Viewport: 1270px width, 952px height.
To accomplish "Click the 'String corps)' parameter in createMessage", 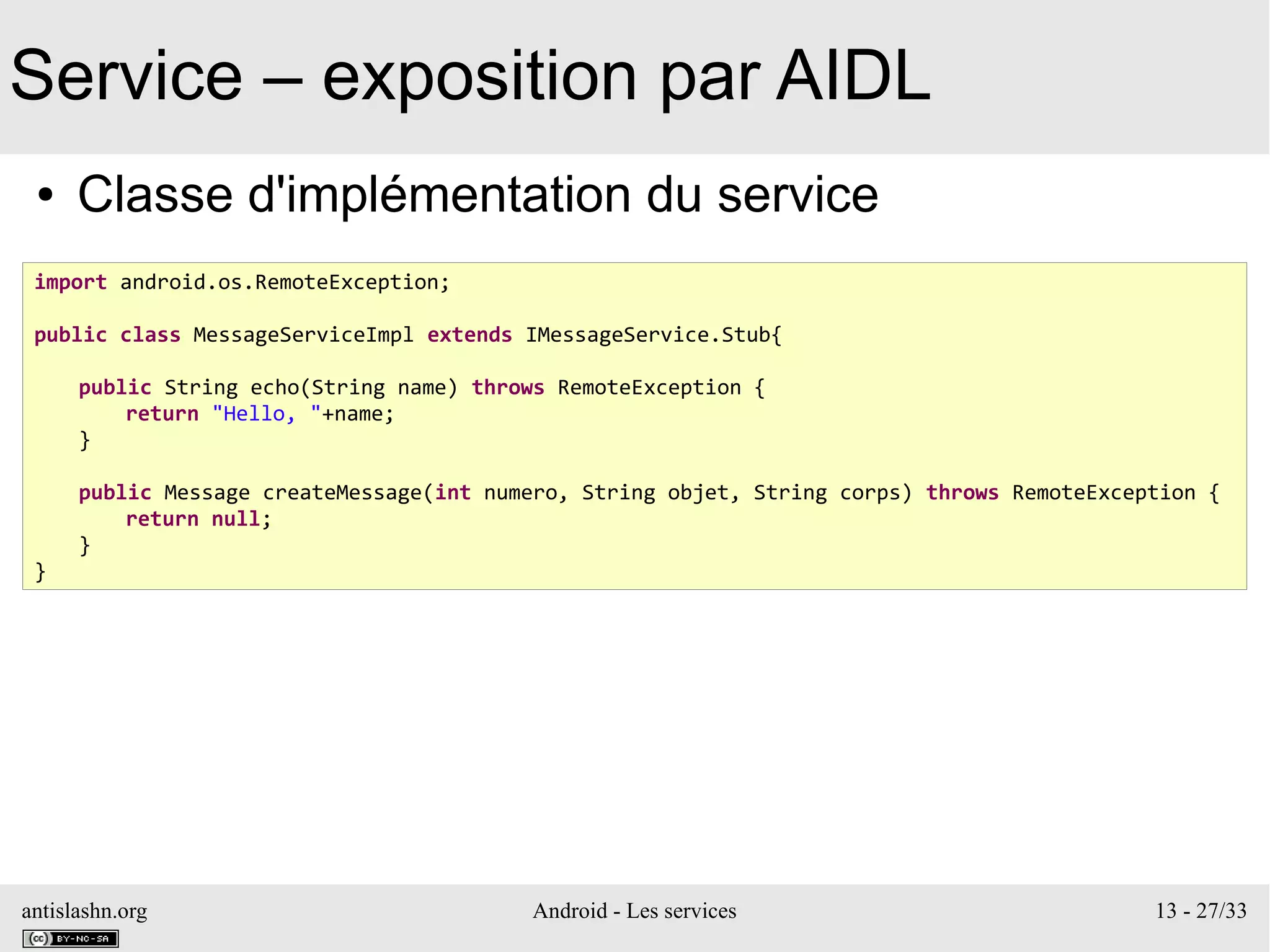I will pyautogui.click(x=833, y=492).
